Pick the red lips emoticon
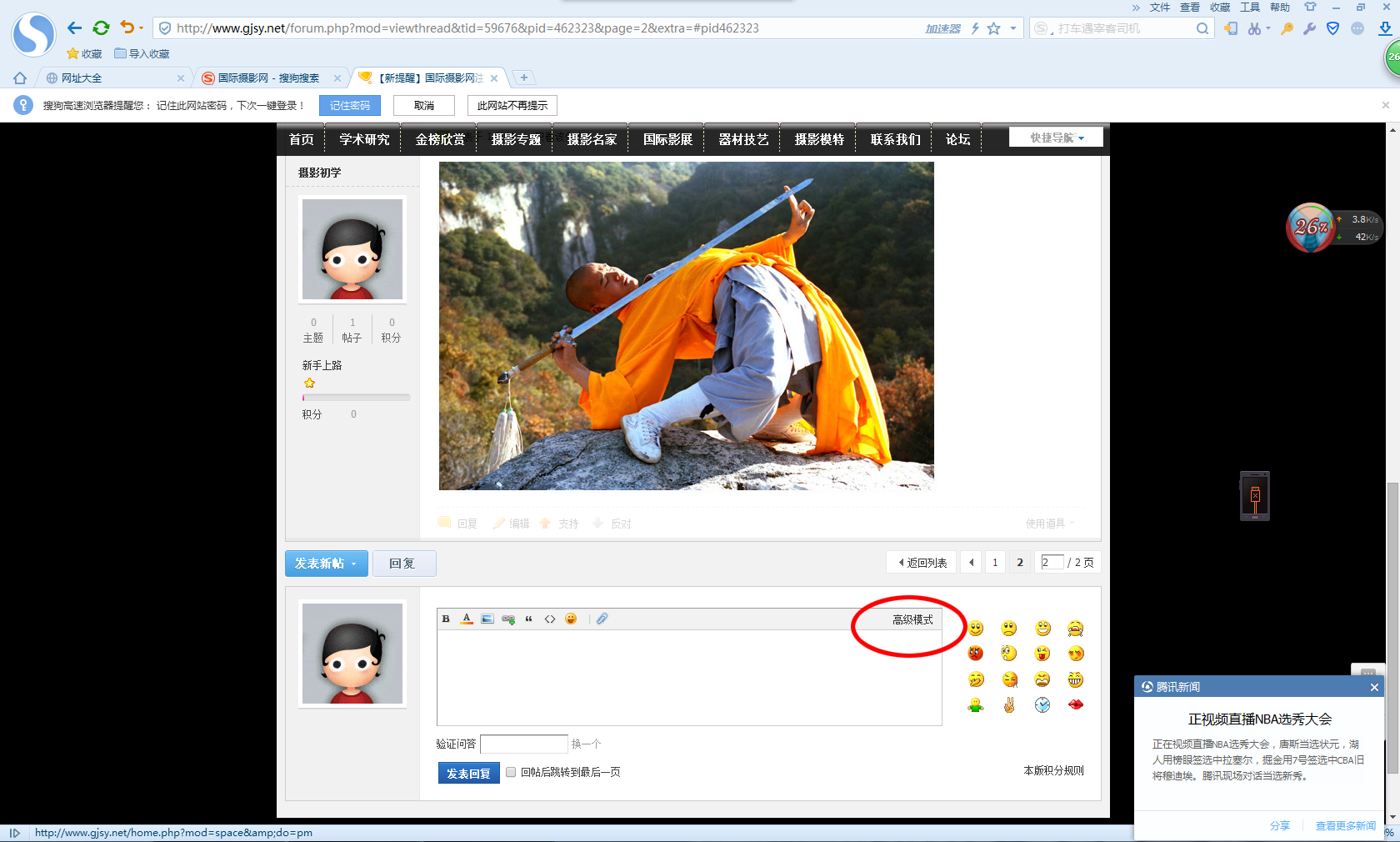 1076,705
